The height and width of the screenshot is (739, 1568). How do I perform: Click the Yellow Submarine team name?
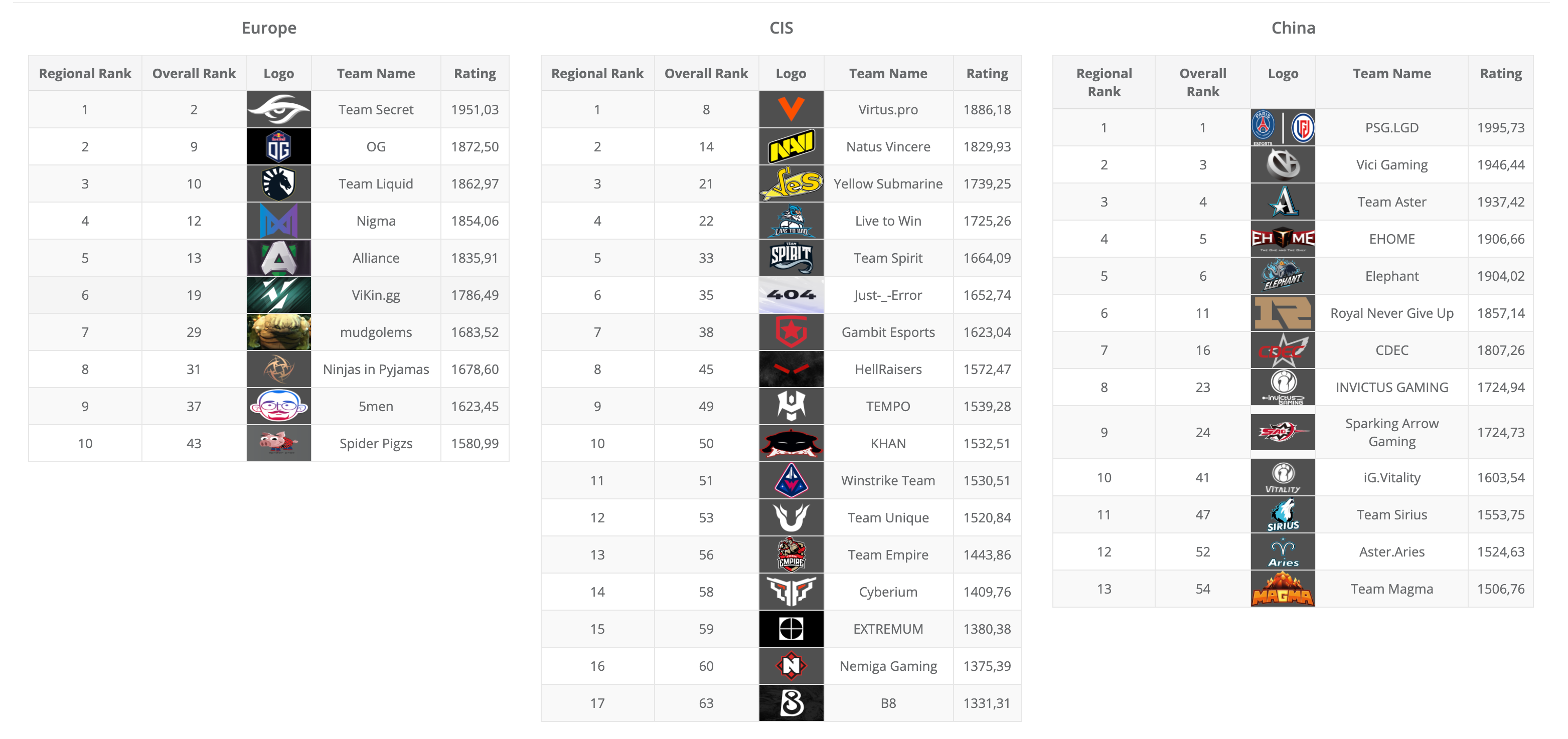point(887,183)
